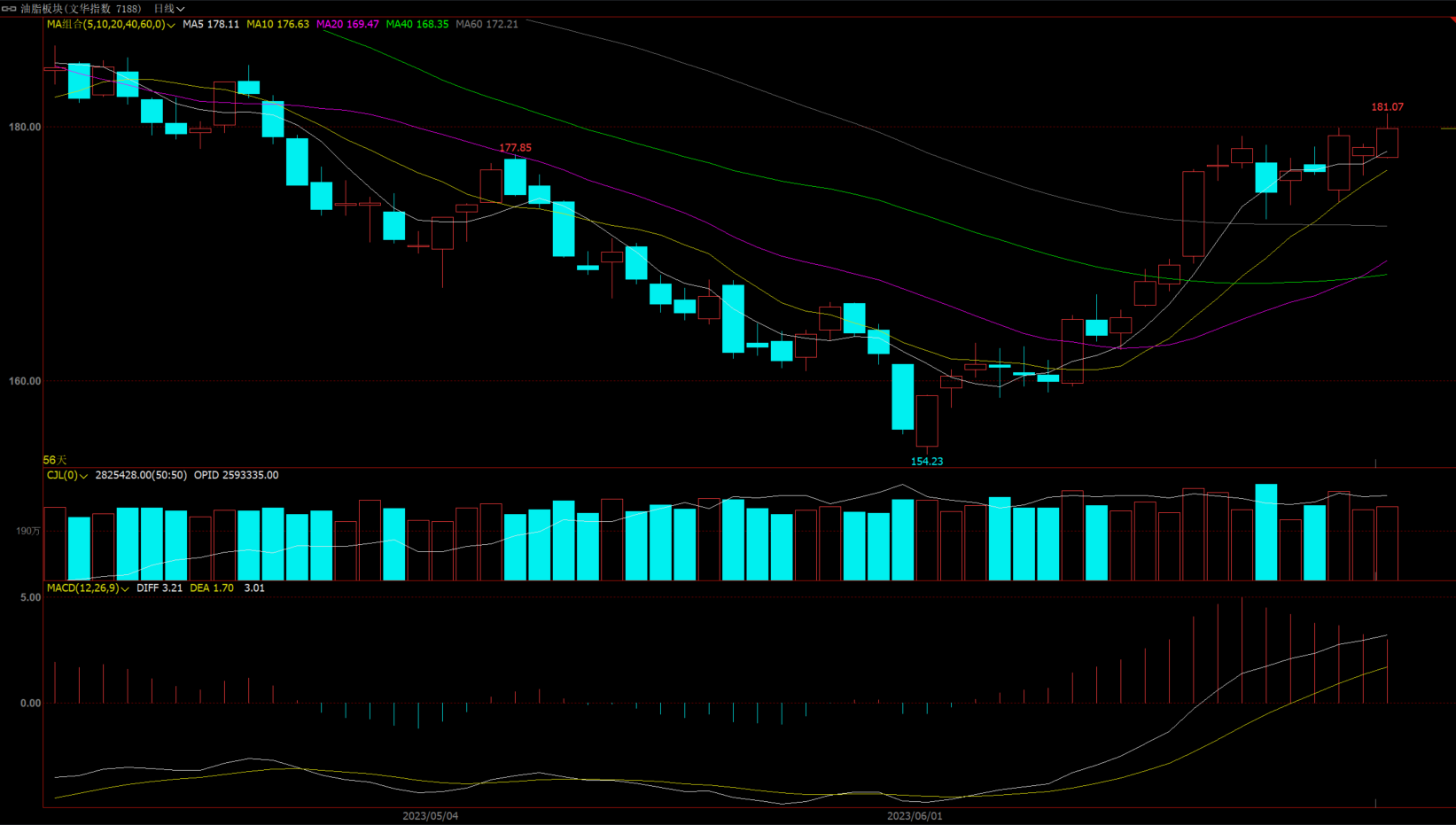The height and width of the screenshot is (825, 1456).
Task: Click the candlestick directly above the 154.23 low label
Action: (927, 421)
